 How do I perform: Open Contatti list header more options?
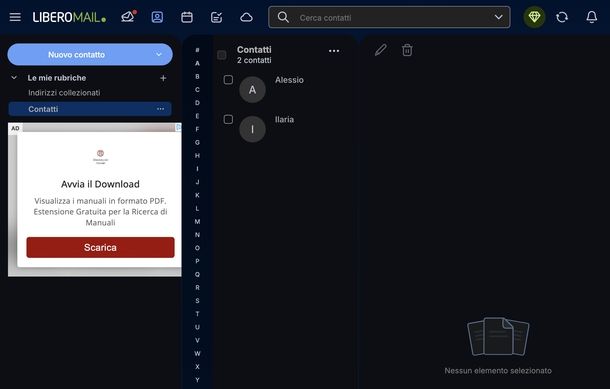(334, 51)
